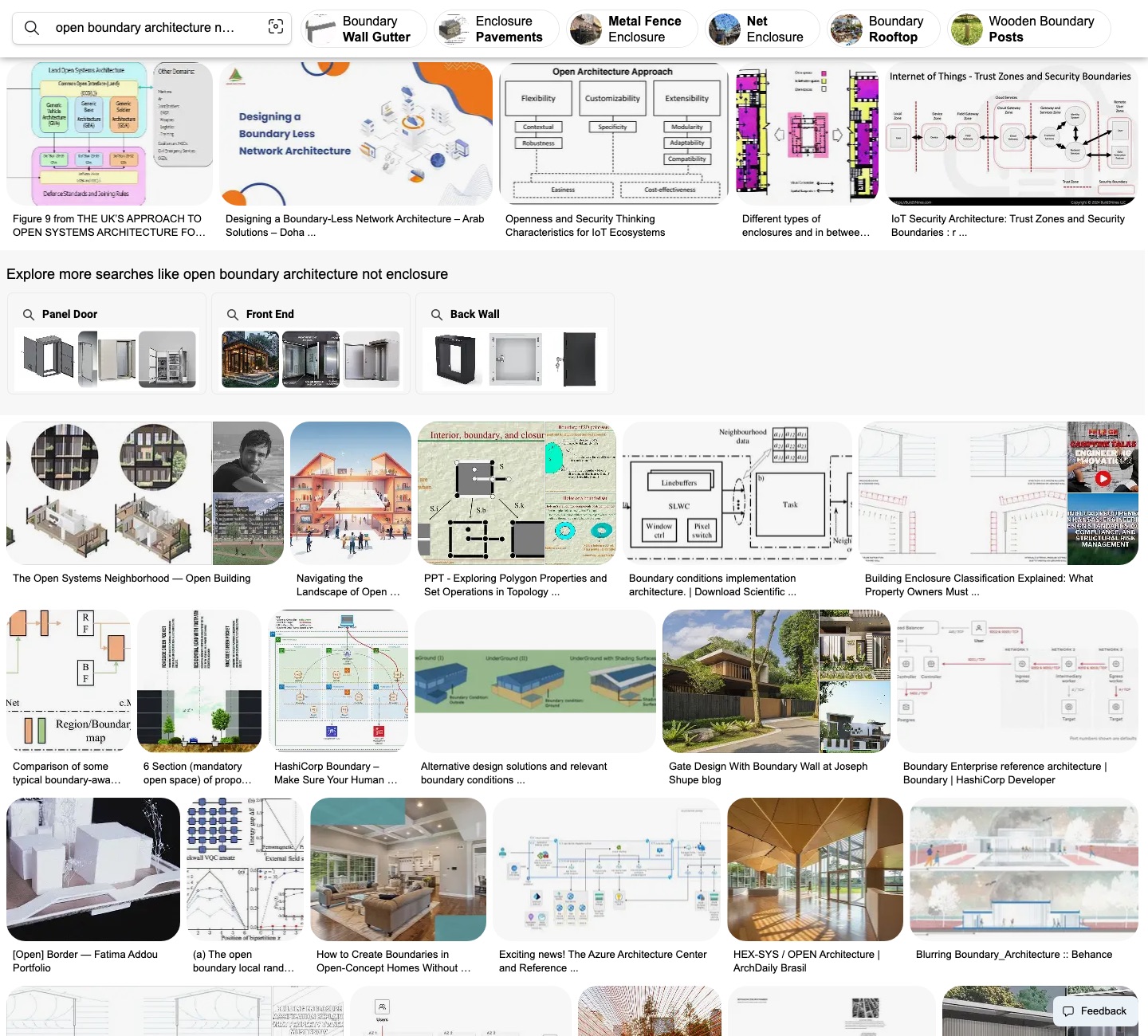Open the HashiCorp Boundary Make Sure Your Human caption
This screenshot has width=1148, height=1036.
(x=336, y=773)
